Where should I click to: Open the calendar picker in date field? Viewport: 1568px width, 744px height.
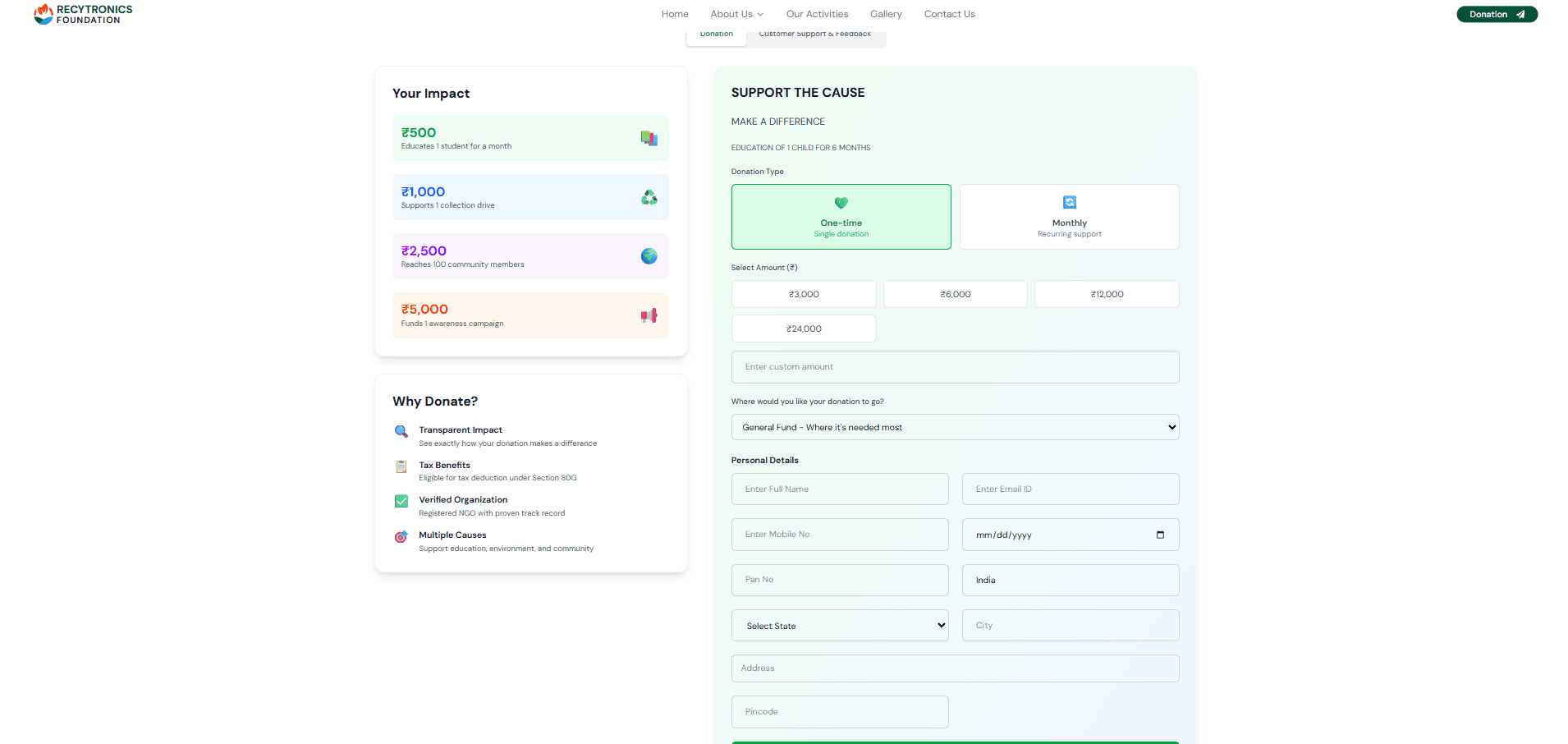coord(1160,535)
